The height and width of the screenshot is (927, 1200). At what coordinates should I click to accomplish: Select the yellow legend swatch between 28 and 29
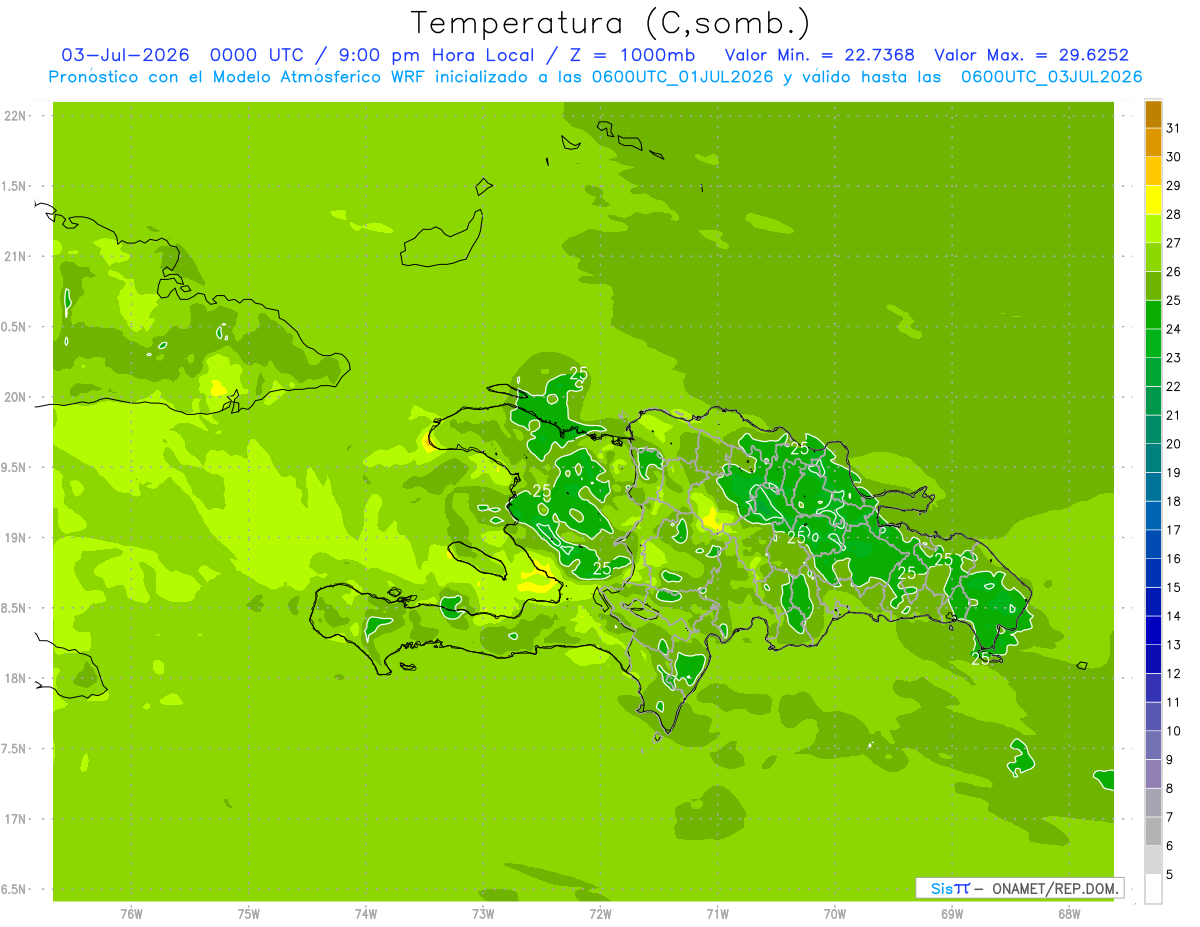[x=1153, y=200]
